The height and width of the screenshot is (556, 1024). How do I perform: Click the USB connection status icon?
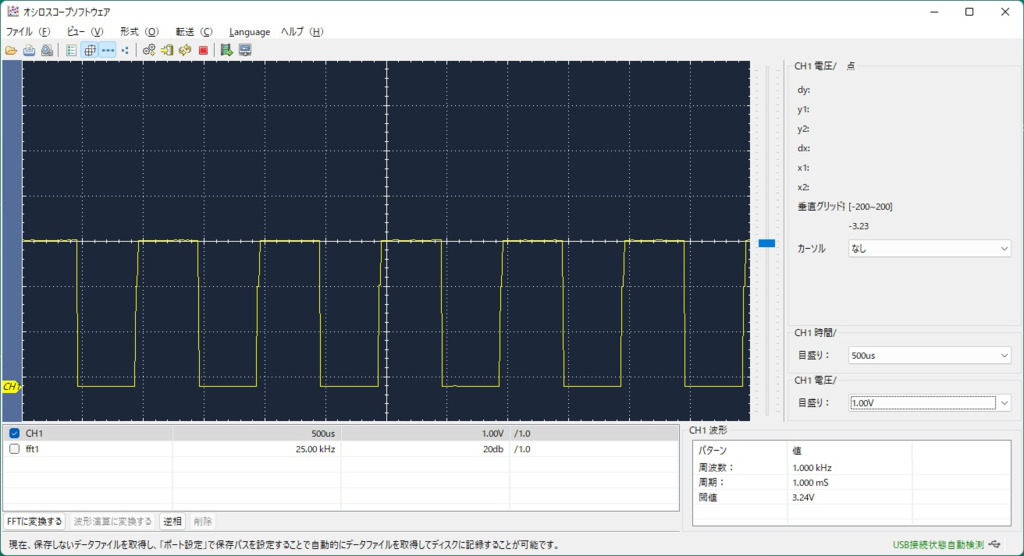point(995,544)
